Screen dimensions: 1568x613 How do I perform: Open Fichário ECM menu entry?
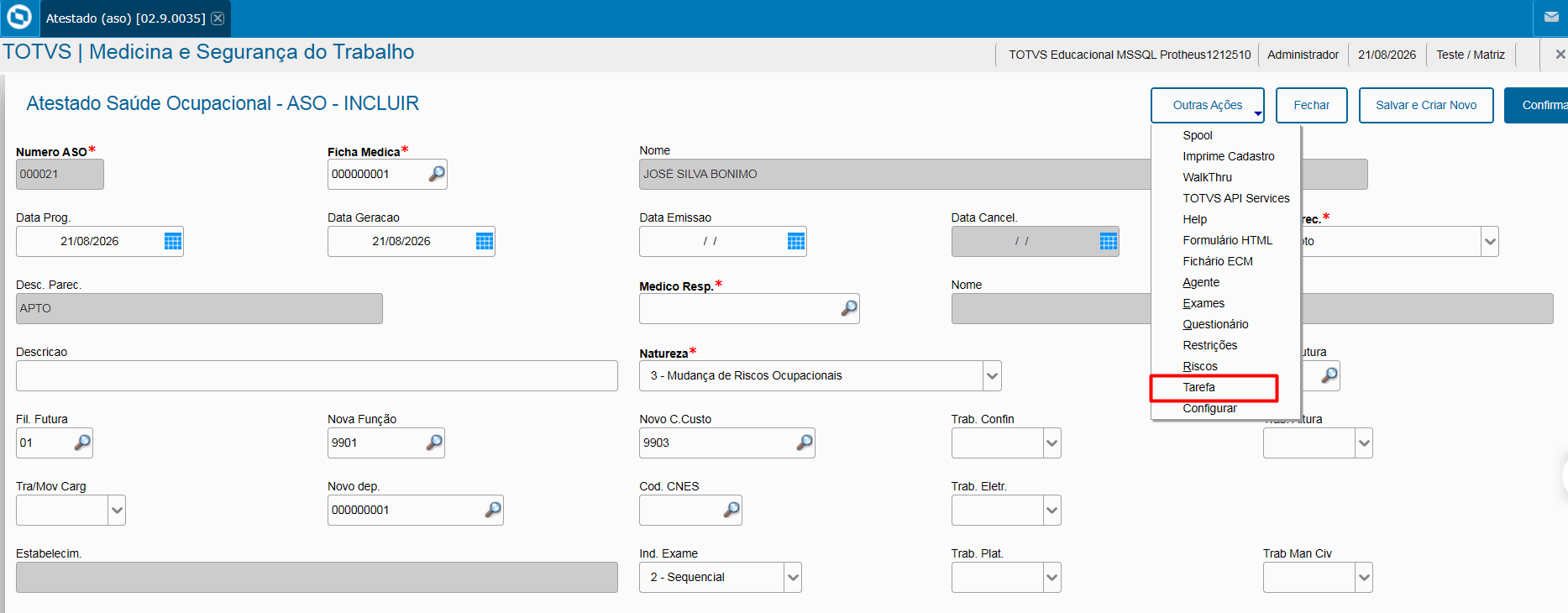click(x=1218, y=261)
